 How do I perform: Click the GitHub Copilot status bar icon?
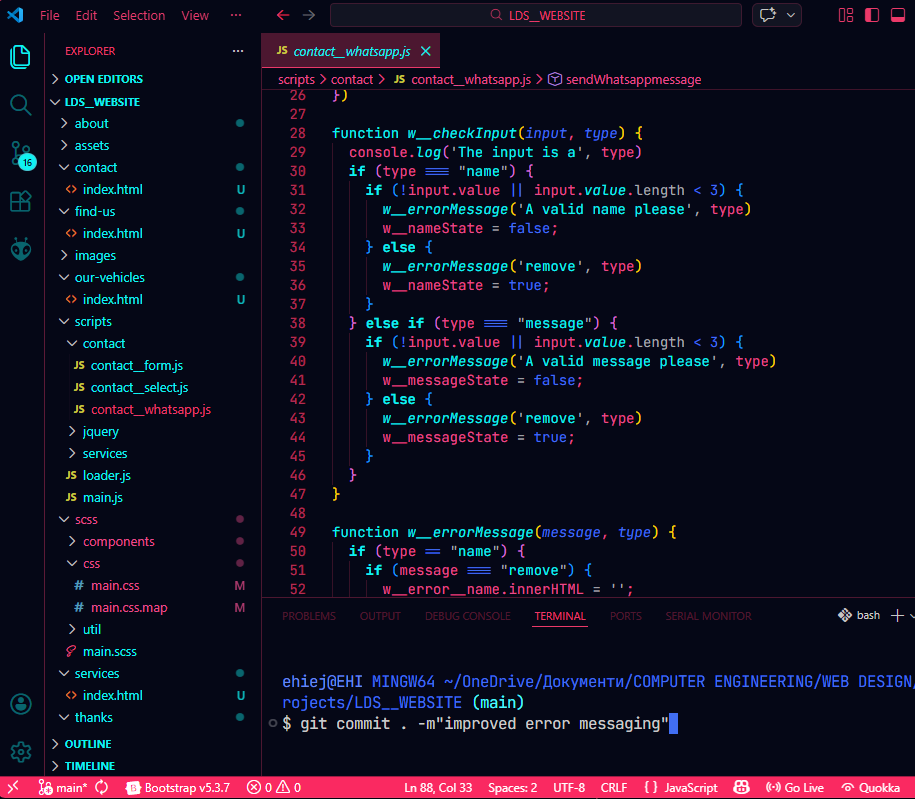[x=741, y=787]
